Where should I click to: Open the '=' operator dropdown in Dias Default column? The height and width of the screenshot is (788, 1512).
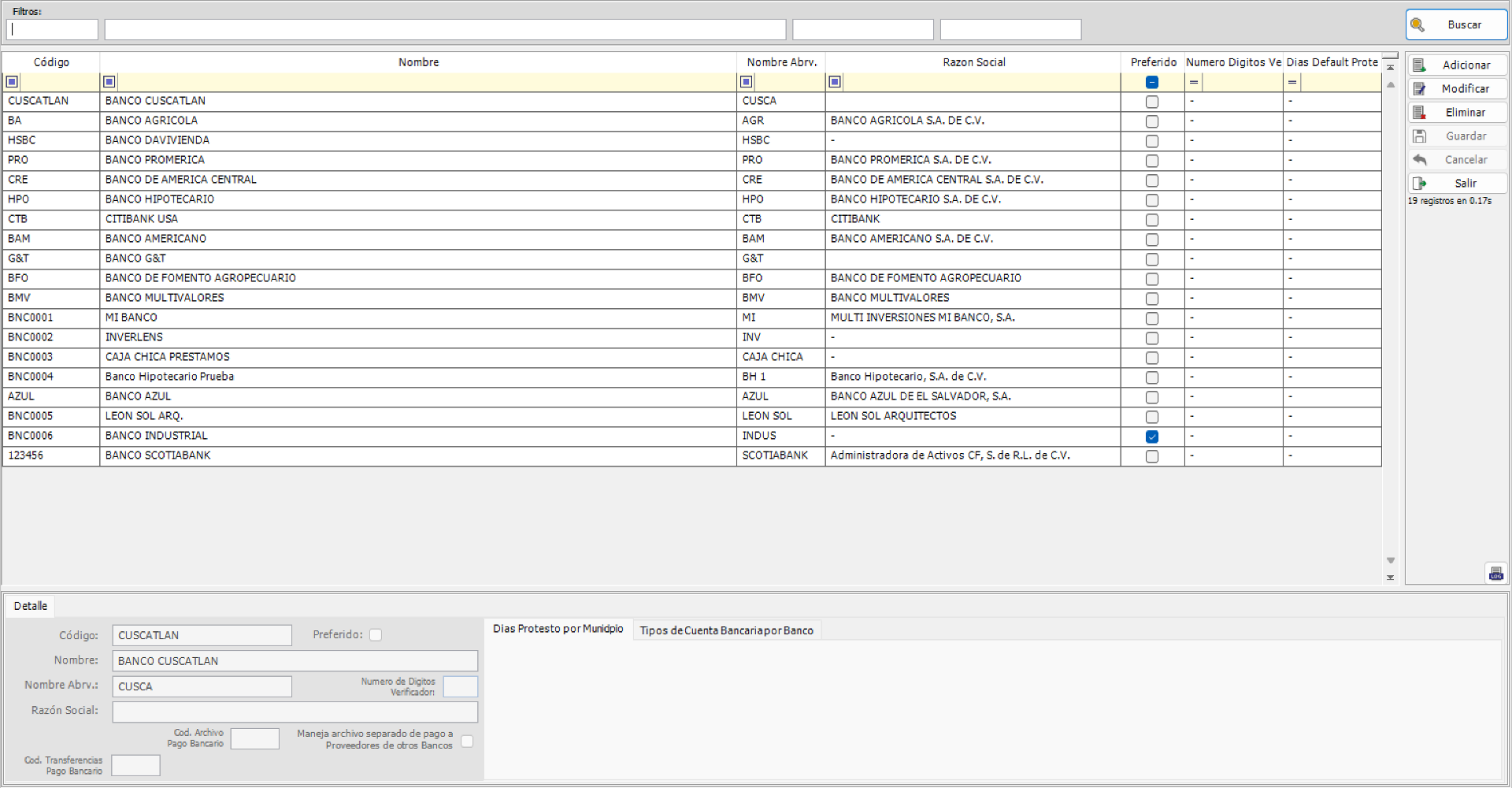pos(1291,81)
